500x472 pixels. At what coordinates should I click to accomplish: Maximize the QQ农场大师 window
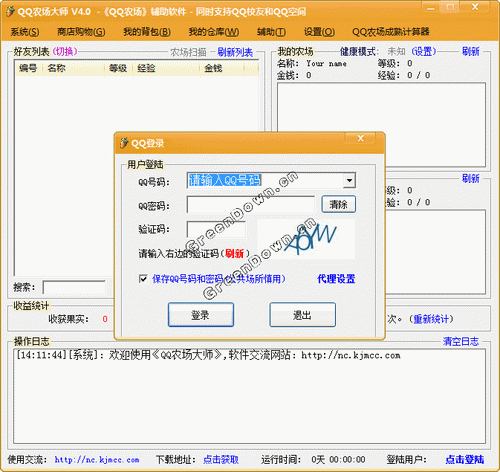click(x=450, y=7)
